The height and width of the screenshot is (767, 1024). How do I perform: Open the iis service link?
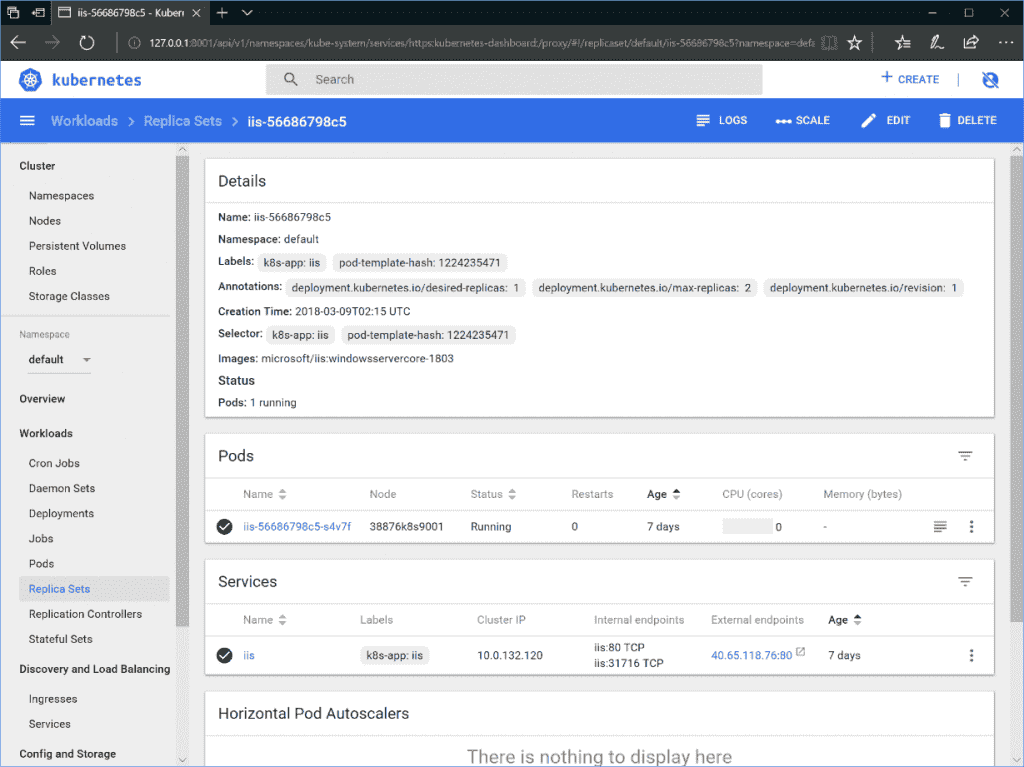(x=249, y=655)
